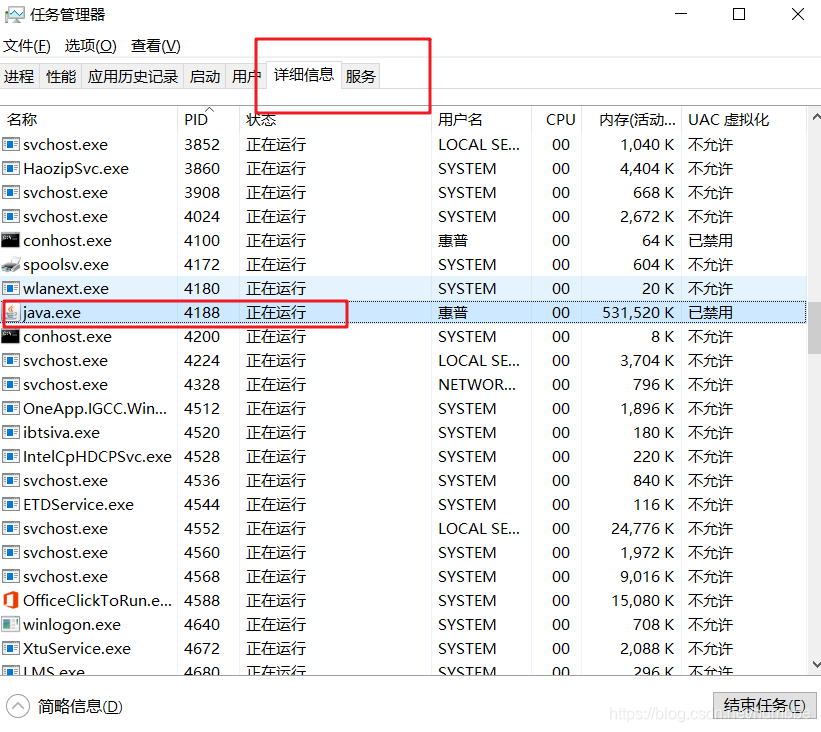Sort by the PID column header
The image size is (821, 732).
point(209,119)
